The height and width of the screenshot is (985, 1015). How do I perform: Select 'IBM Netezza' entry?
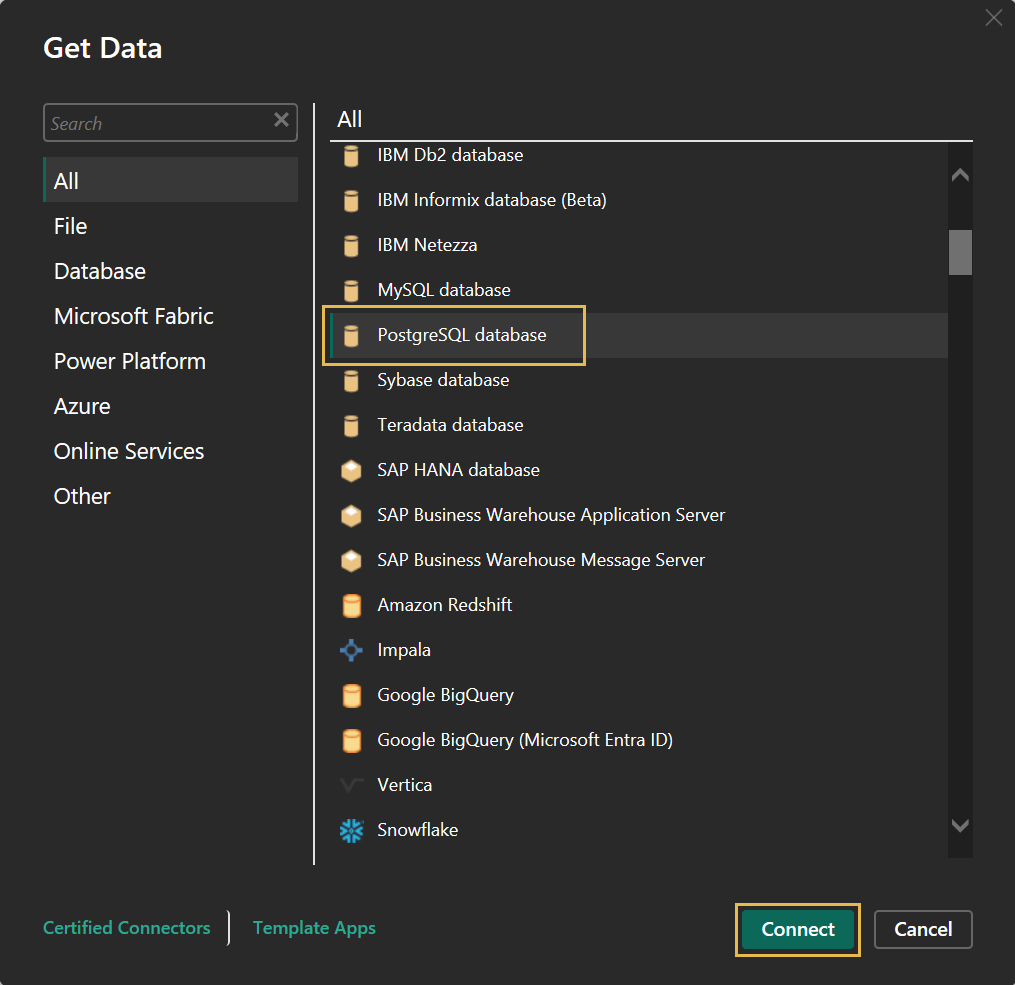pyautogui.click(x=638, y=245)
